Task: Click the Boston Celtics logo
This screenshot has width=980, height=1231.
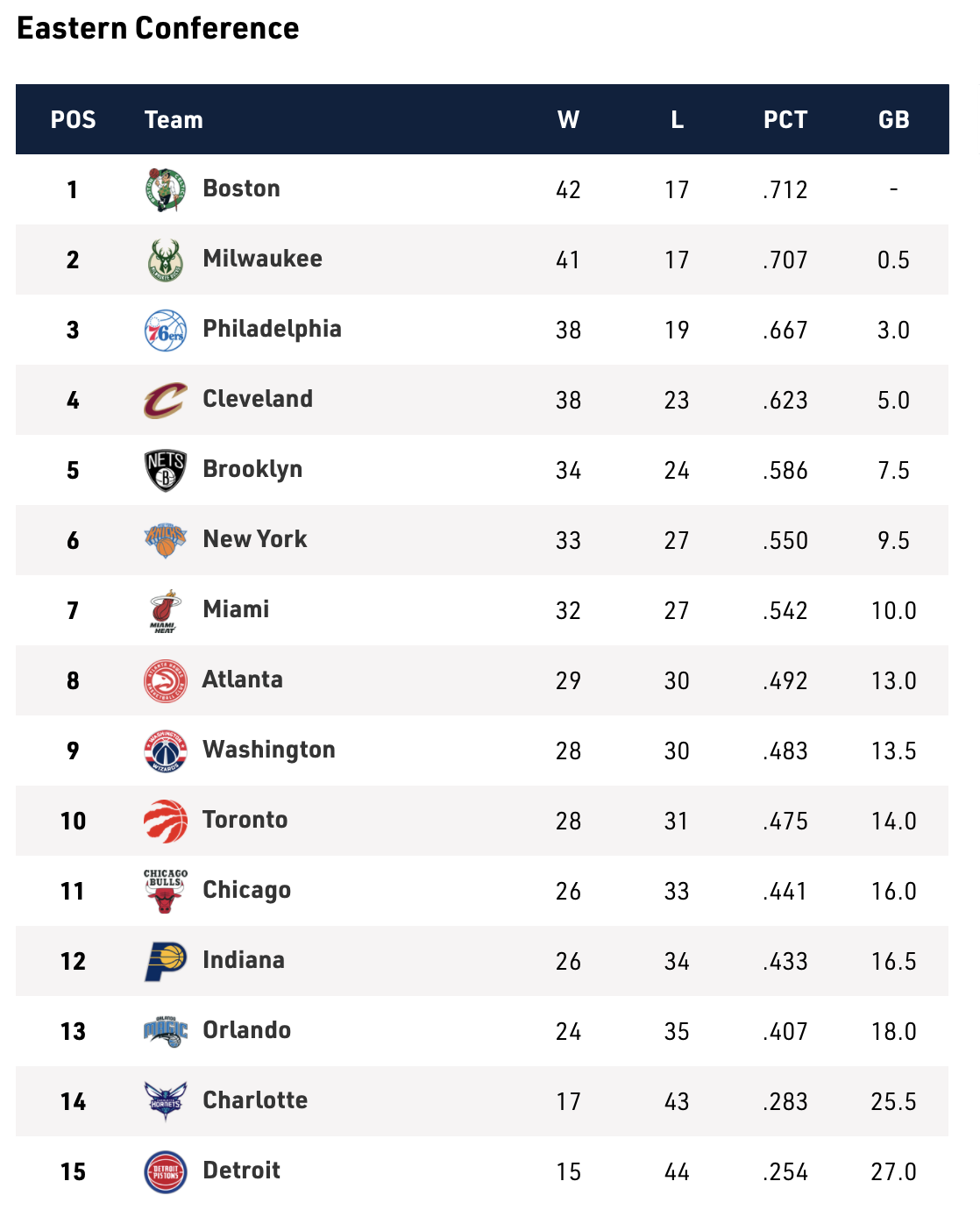Action: coord(166,190)
